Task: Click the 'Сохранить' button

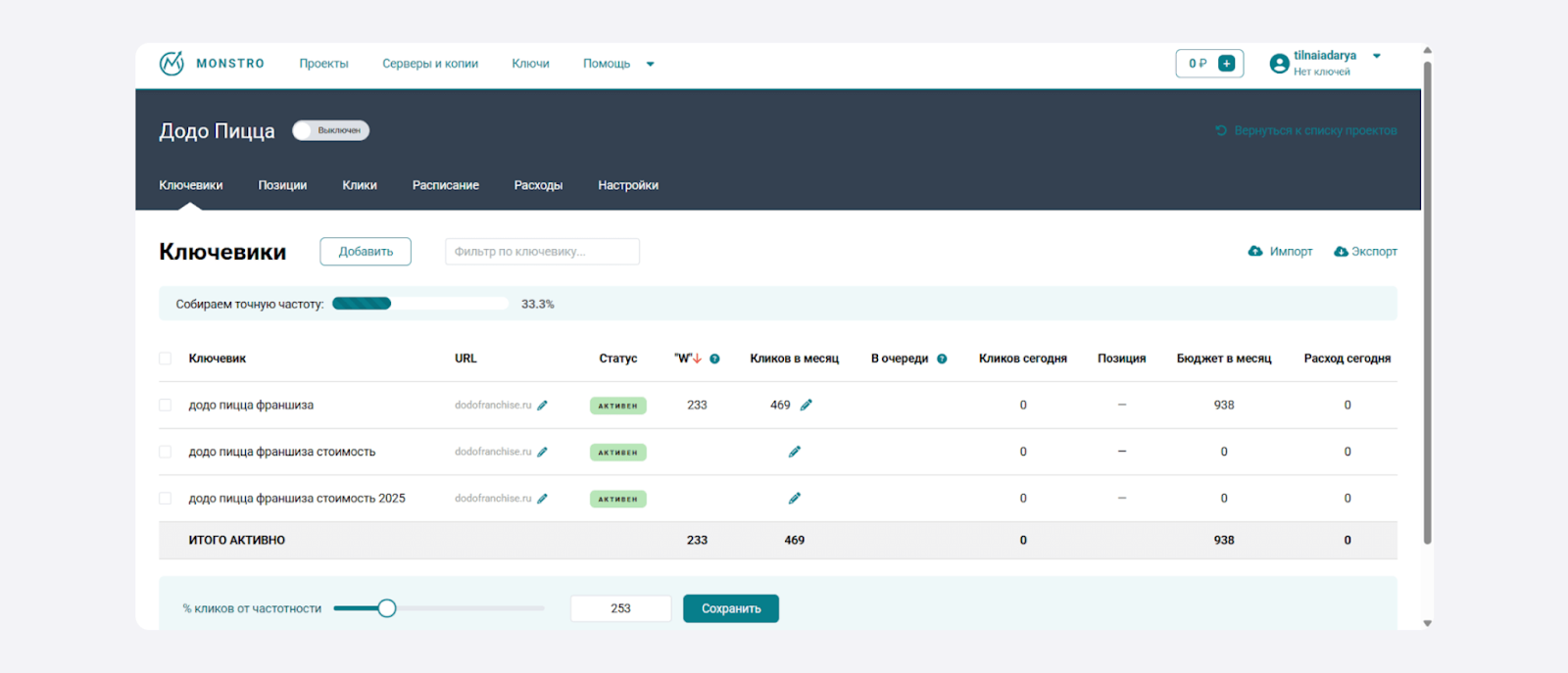Action: coord(730,608)
